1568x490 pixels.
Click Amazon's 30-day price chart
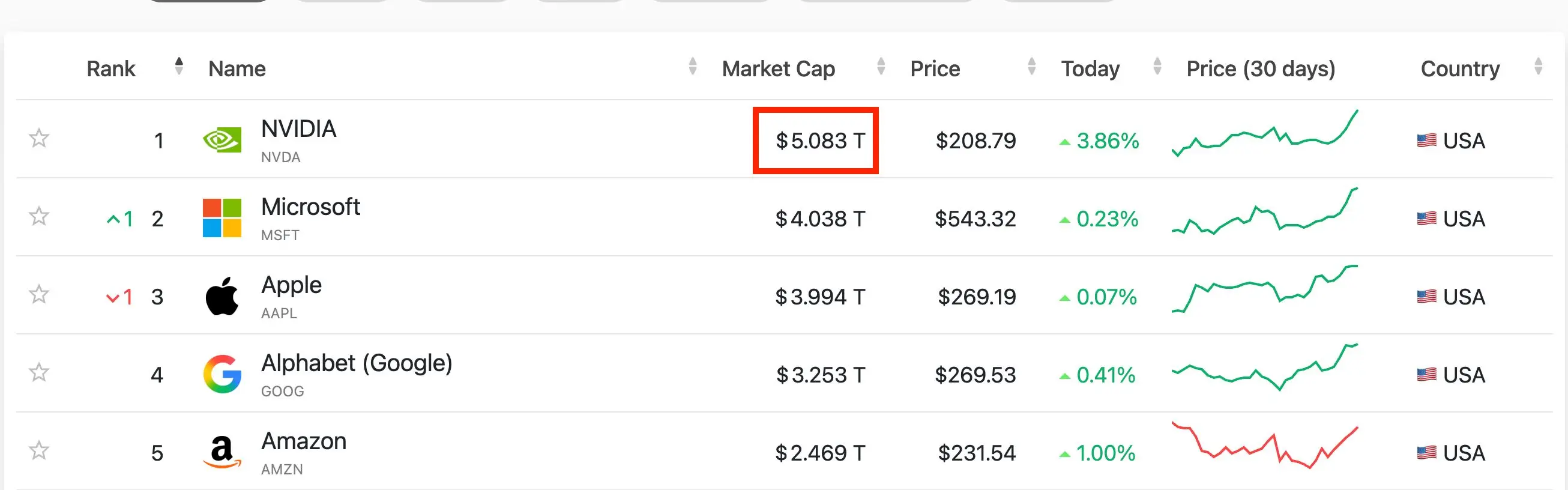click(1264, 446)
